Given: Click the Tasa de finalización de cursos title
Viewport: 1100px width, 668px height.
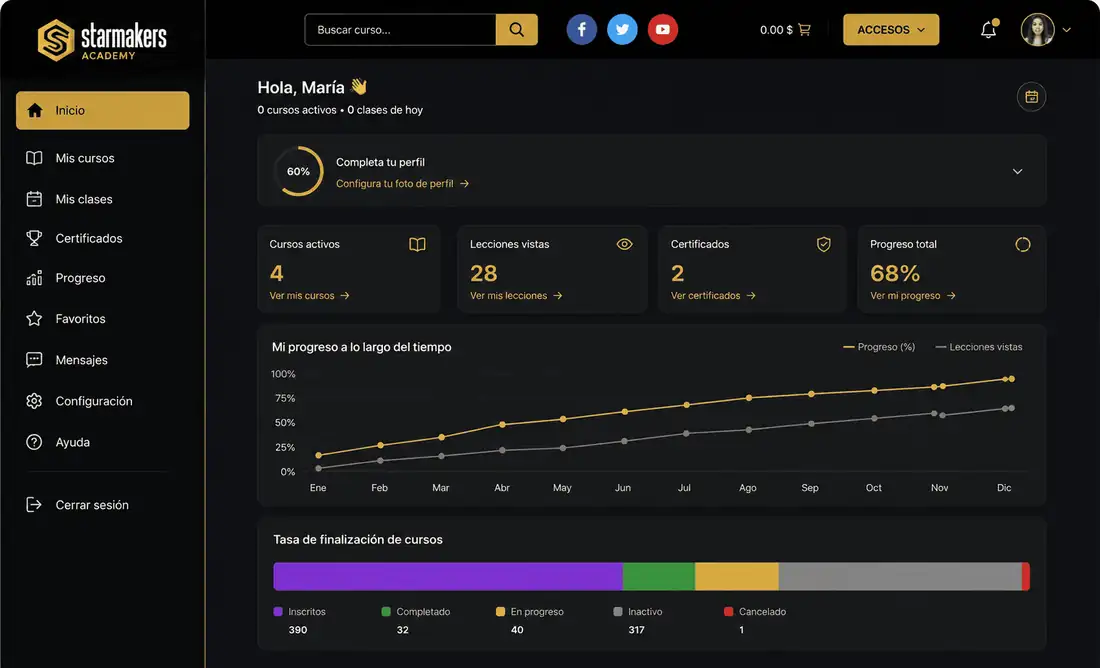Looking at the screenshot, I should point(358,540).
